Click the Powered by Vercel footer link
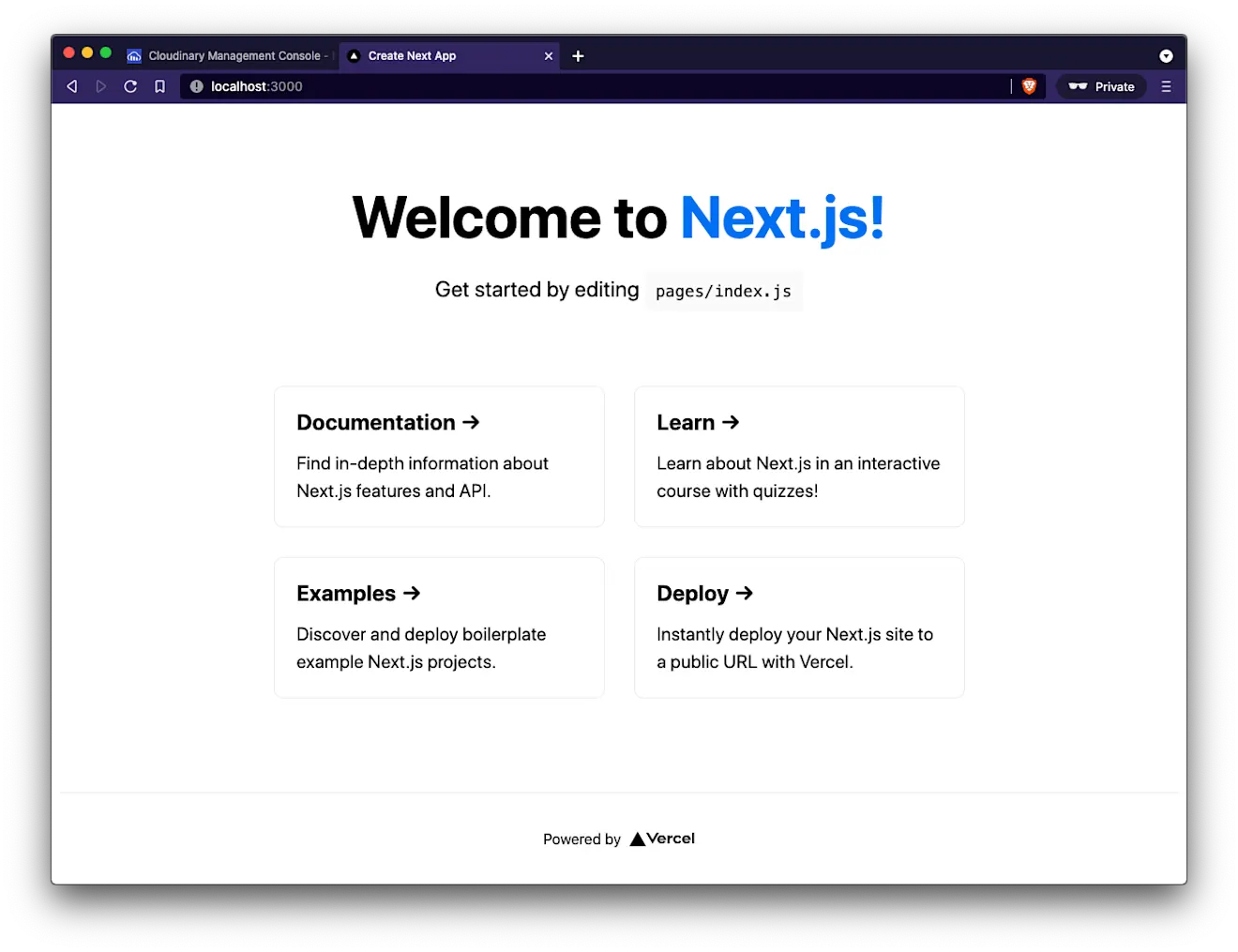Viewport: 1238px width, 952px height. (619, 839)
